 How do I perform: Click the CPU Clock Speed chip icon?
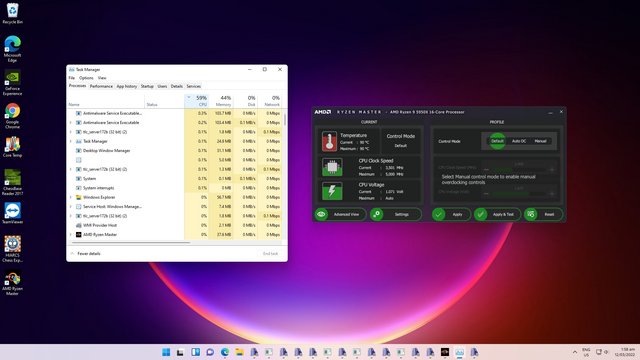pos(332,167)
